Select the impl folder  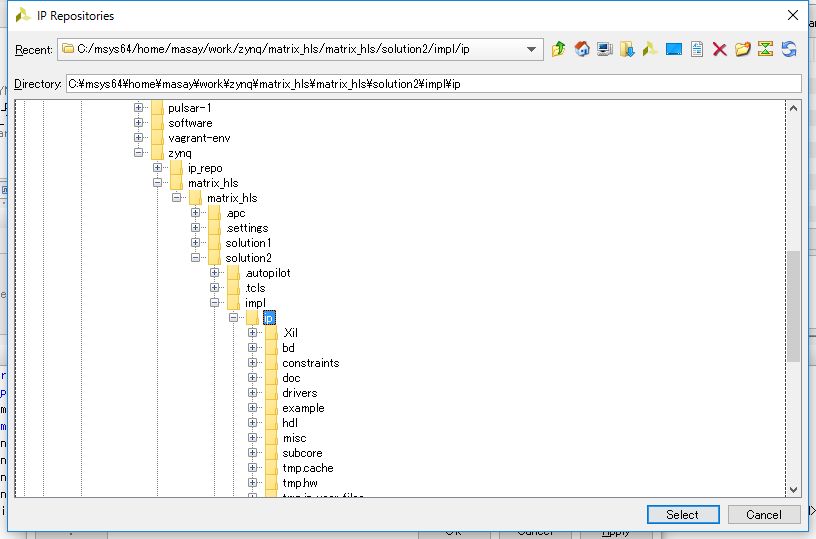coord(255,303)
